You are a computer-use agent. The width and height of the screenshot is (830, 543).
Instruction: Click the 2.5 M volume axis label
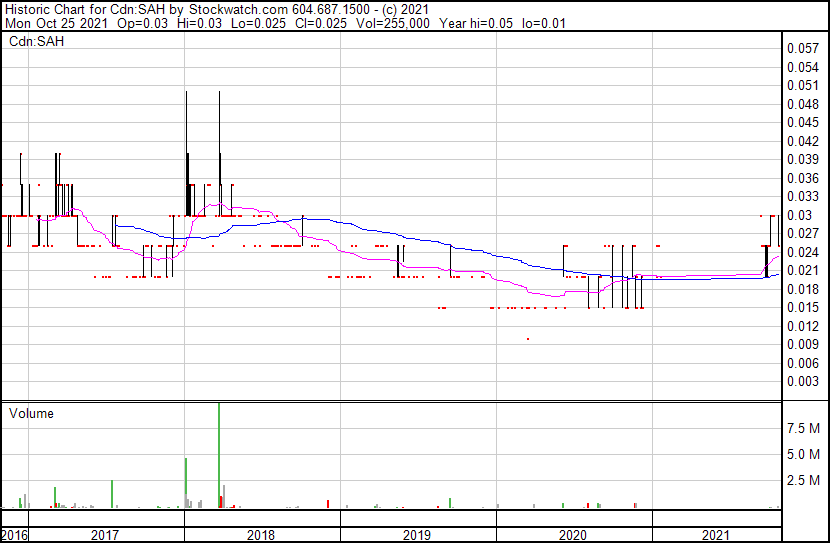click(x=804, y=481)
